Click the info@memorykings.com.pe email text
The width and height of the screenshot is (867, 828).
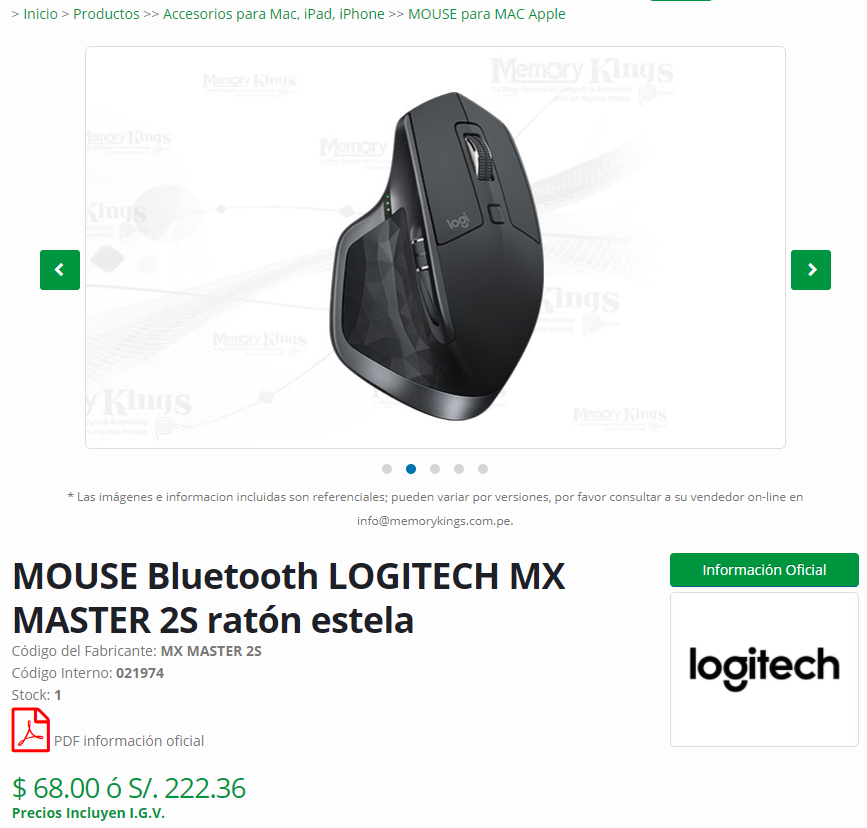pos(435,521)
